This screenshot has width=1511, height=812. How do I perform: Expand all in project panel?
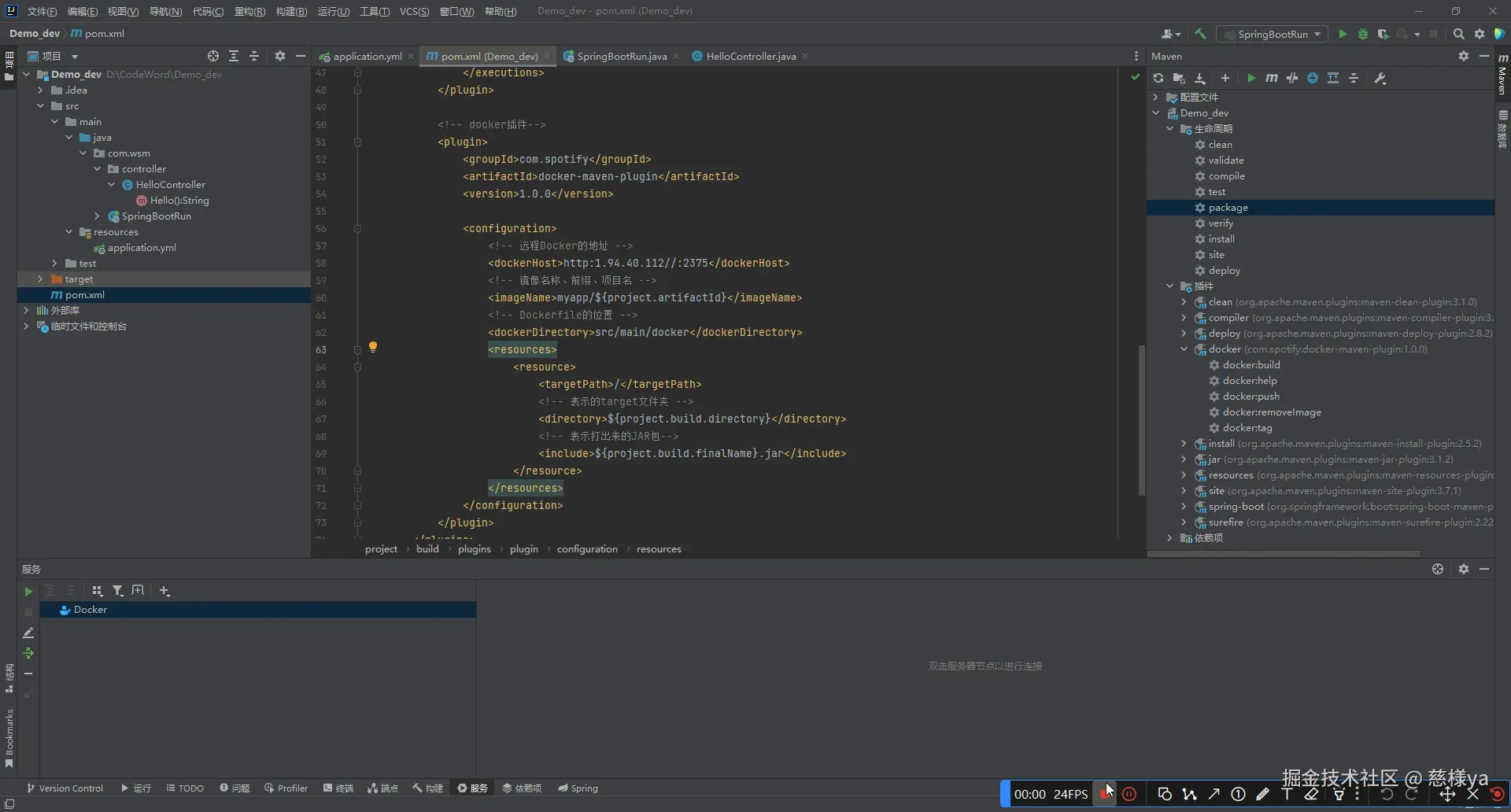[x=234, y=56]
